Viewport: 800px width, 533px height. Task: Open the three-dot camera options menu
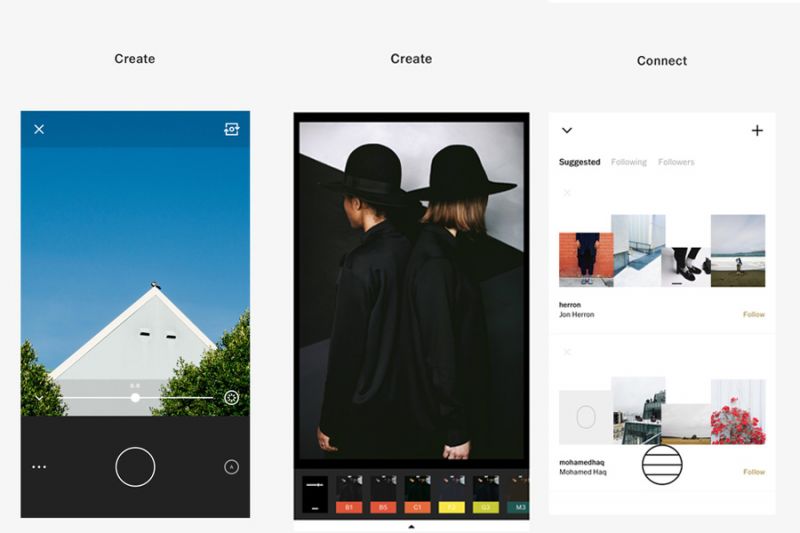(x=39, y=467)
